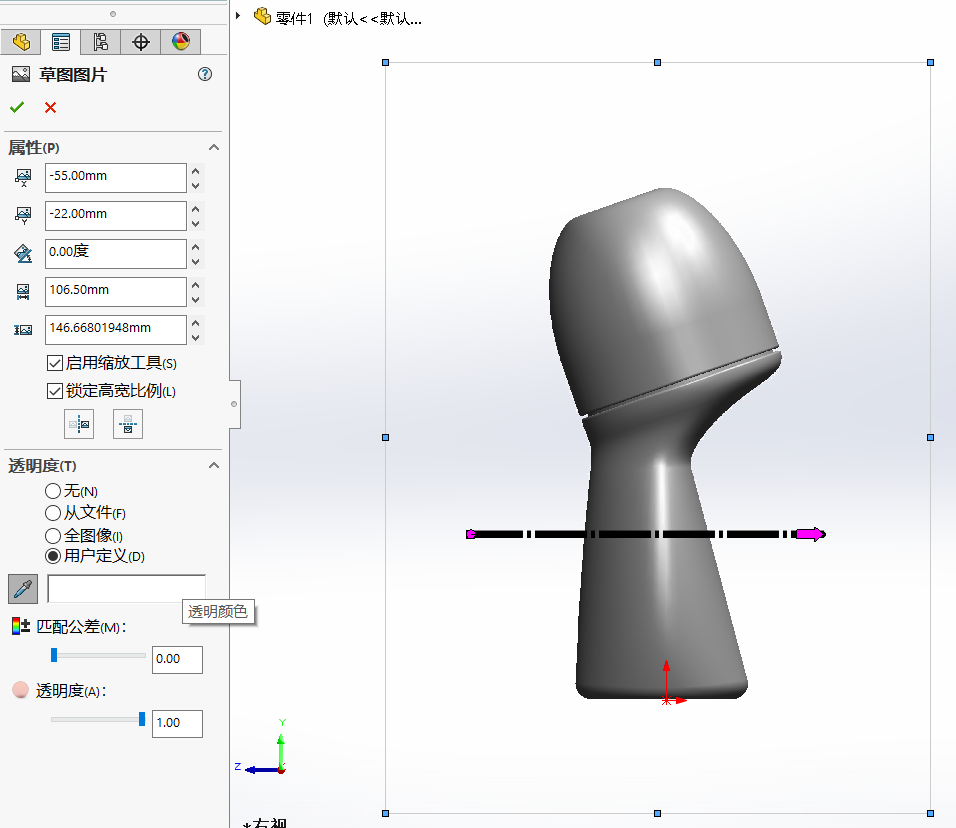Decrease height value with down arrow
Screen dimensions: 956x828
point(196,338)
